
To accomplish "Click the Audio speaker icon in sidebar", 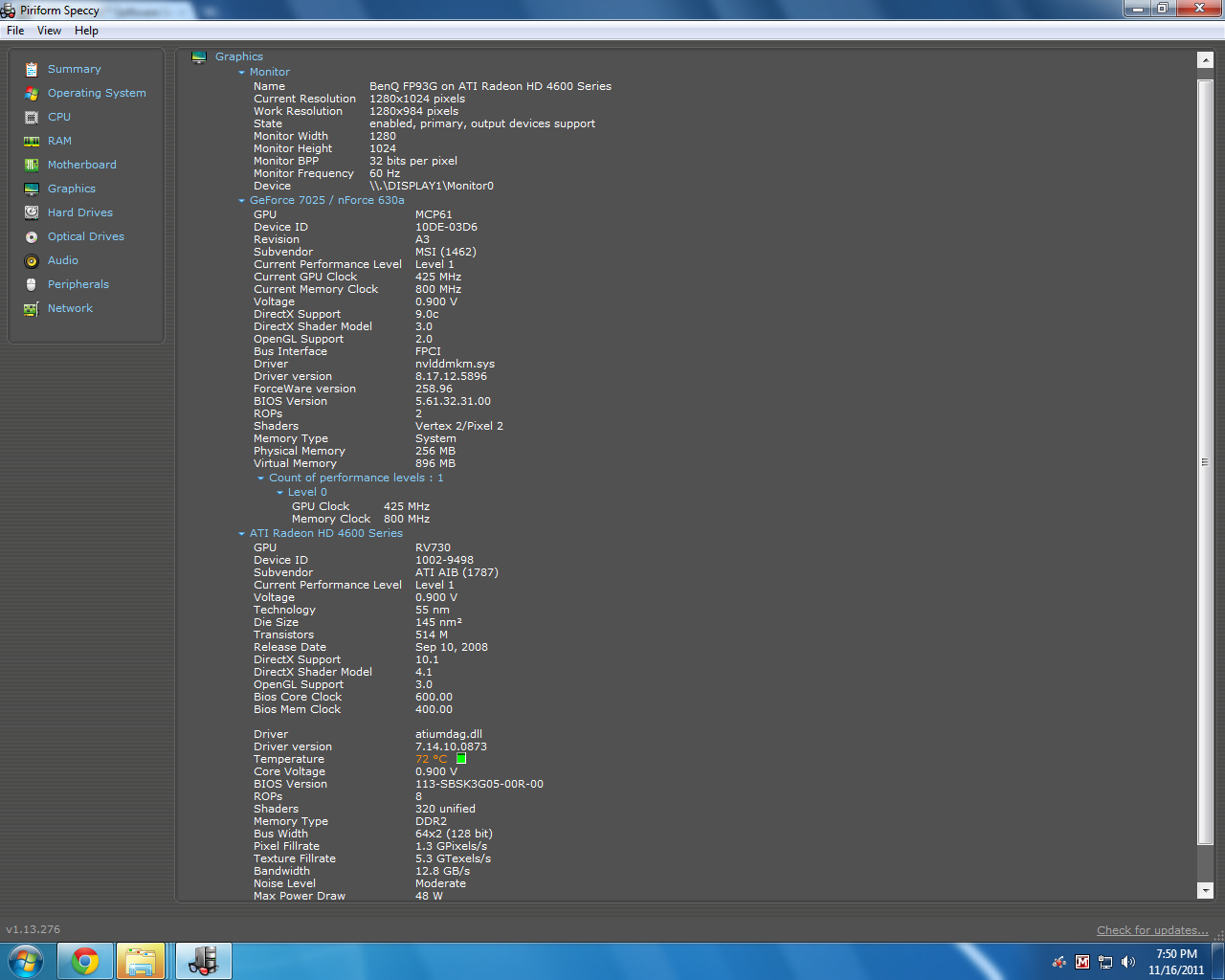I will coord(32,260).
